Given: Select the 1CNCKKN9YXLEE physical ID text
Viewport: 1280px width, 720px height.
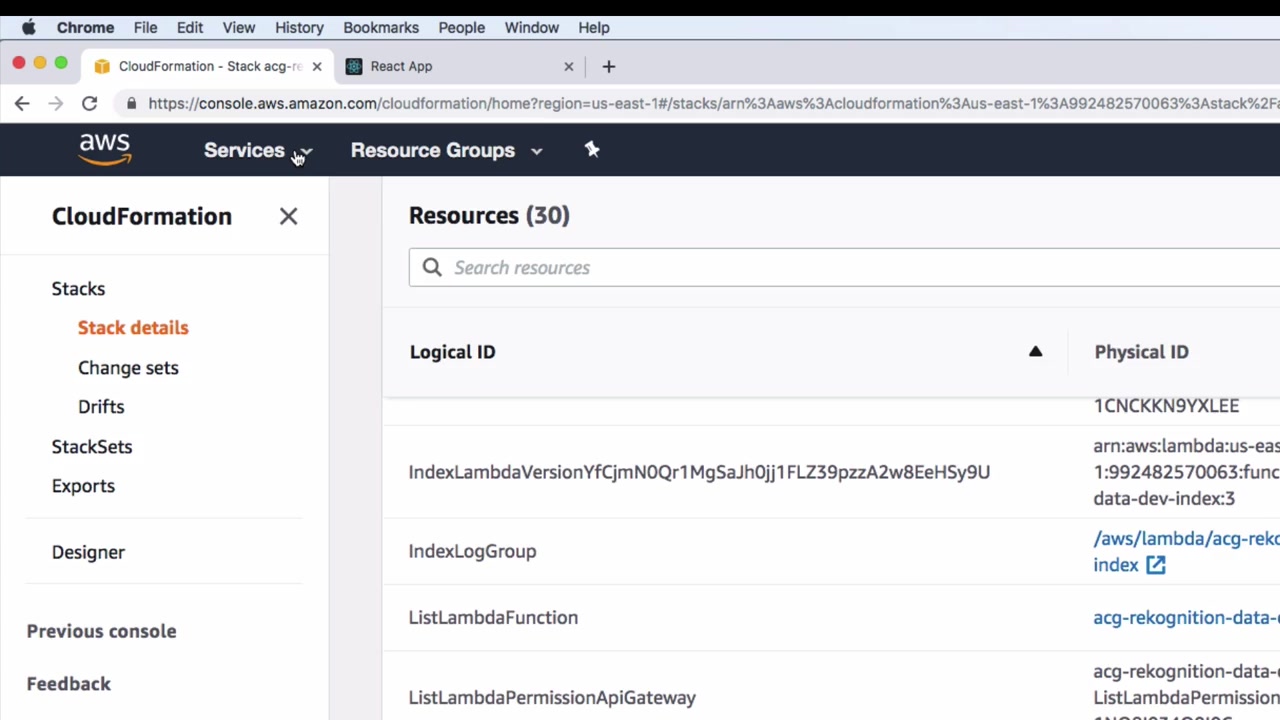Looking at the screenshot, I should [1166, 406].
